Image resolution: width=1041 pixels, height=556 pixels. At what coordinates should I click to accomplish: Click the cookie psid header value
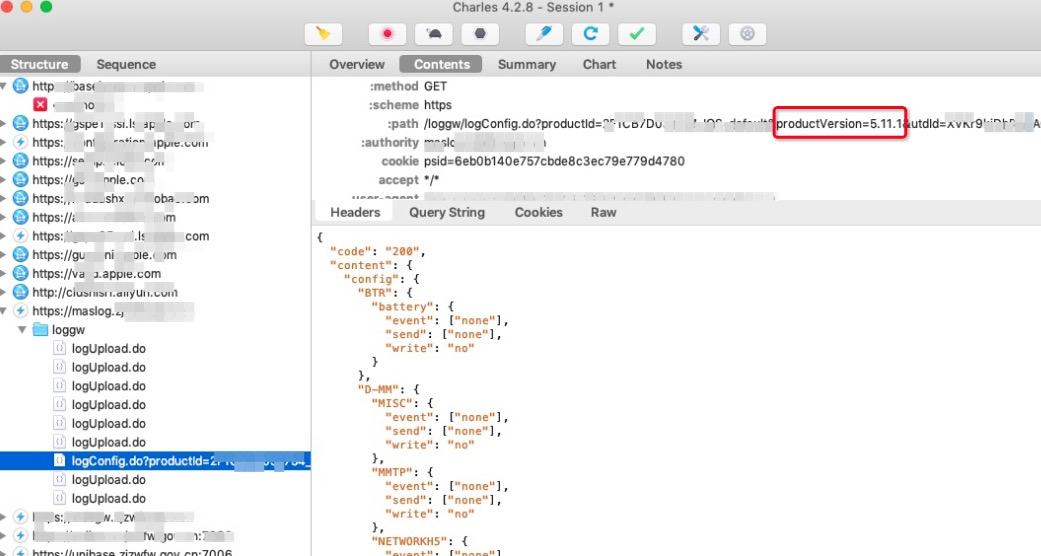pos(554,161)
